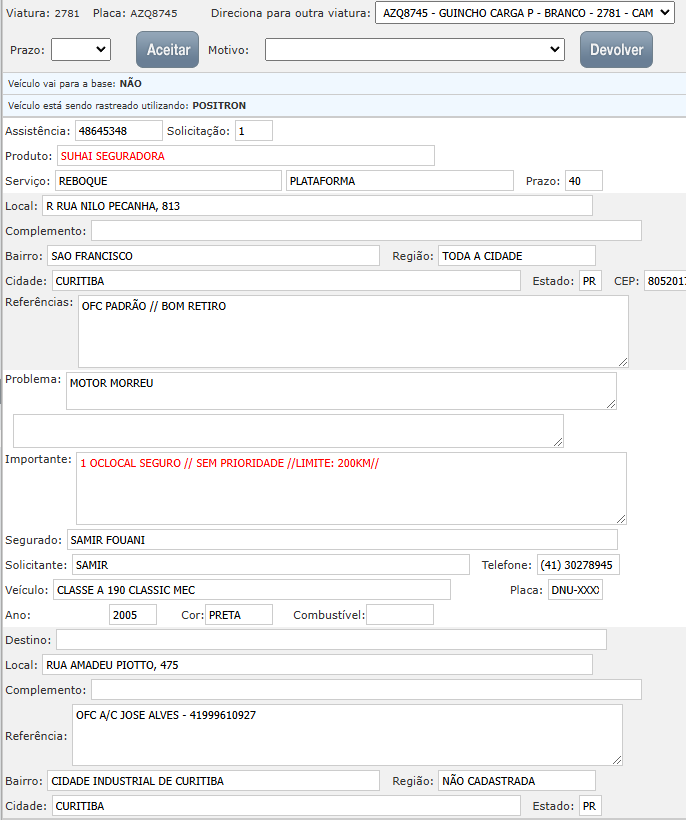The width and height of the screenshot is (686, 820).
Task: Click the empty Combustível field
Action: (x=399, y=615)
